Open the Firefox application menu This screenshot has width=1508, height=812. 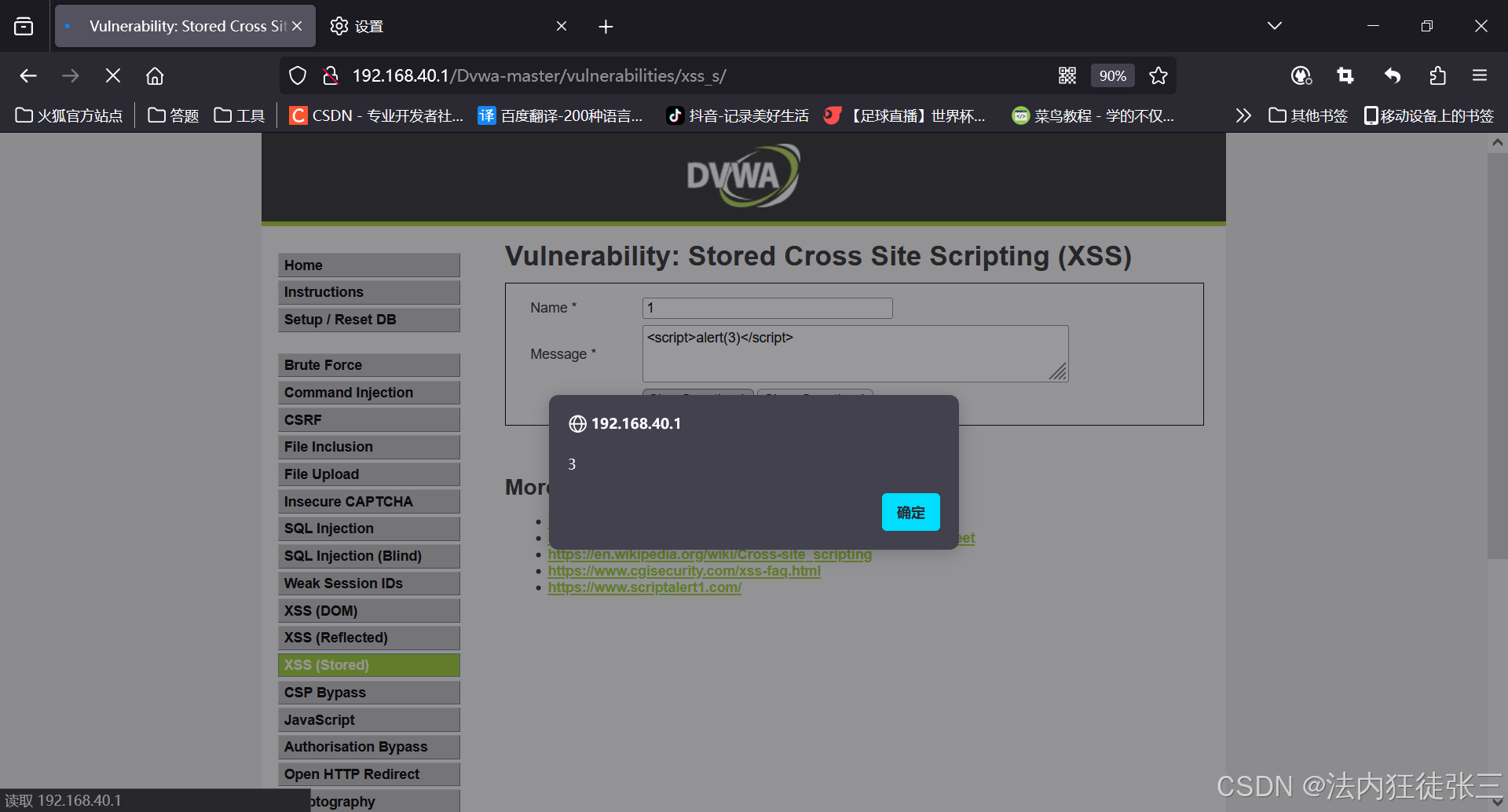(x=1480, y=75)
